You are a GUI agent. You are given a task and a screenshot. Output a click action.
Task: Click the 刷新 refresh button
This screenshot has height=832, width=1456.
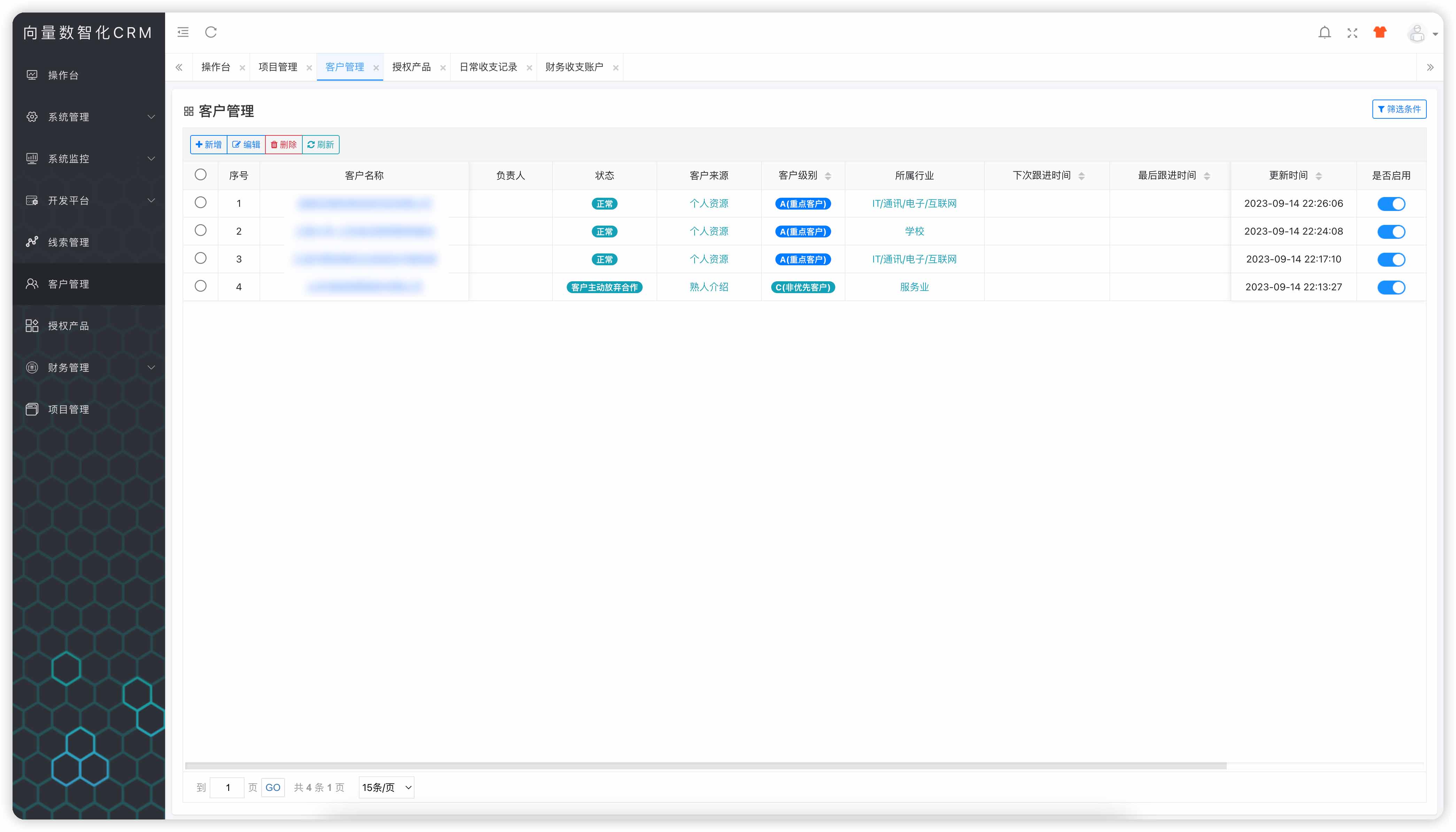coord(321,144)
